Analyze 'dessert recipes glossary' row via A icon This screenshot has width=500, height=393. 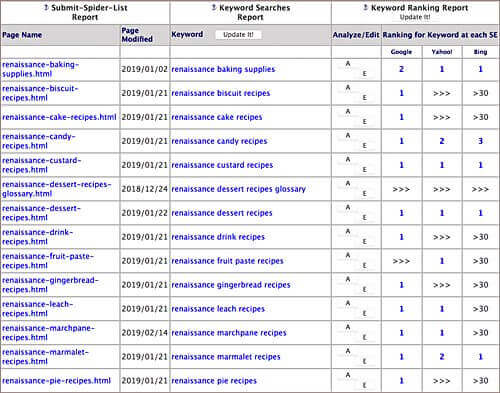click(x=348, y=184)
